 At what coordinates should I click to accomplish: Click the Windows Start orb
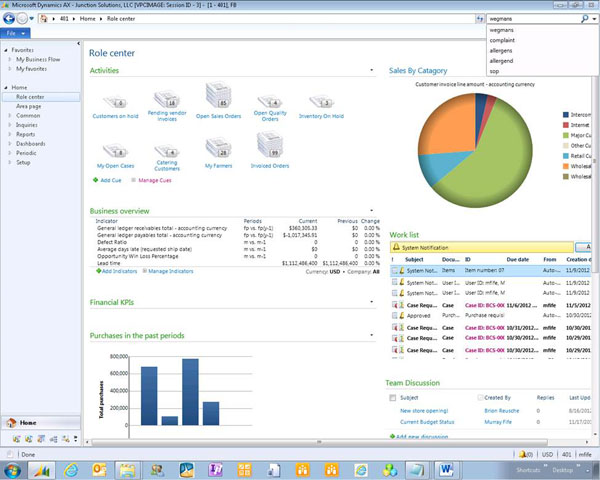pyautogui.click(x=12, y=470)
